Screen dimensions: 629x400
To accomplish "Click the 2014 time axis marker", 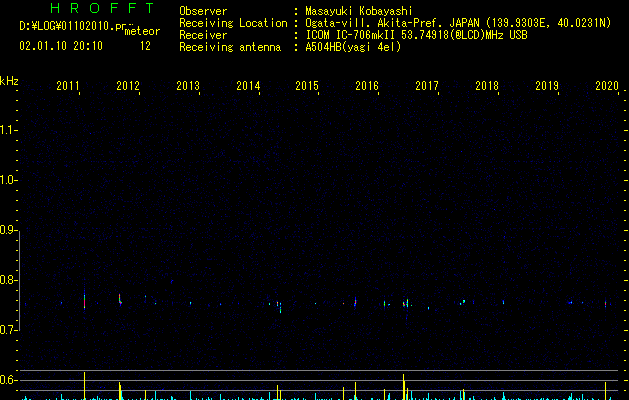I will 248,86.
